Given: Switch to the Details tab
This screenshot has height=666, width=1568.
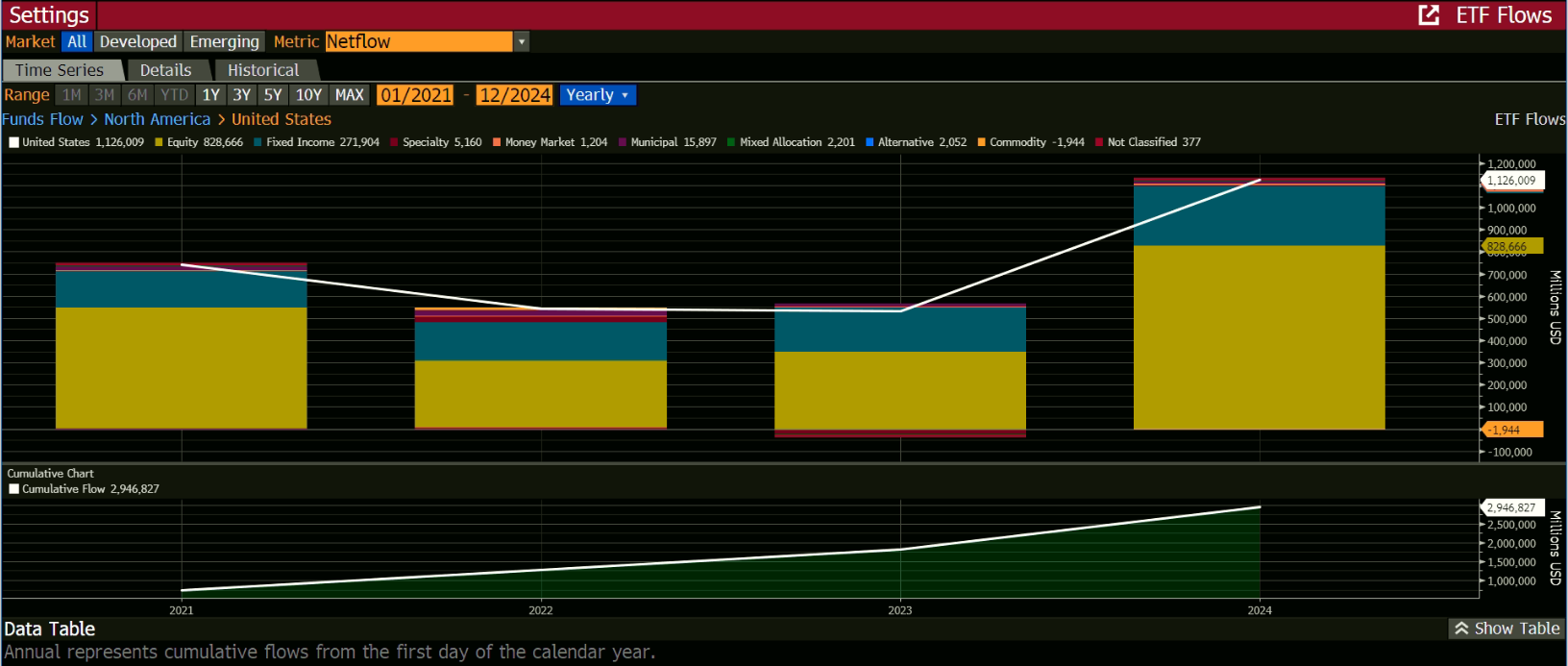Looking at the screenshot, I should tap(166, 70).
